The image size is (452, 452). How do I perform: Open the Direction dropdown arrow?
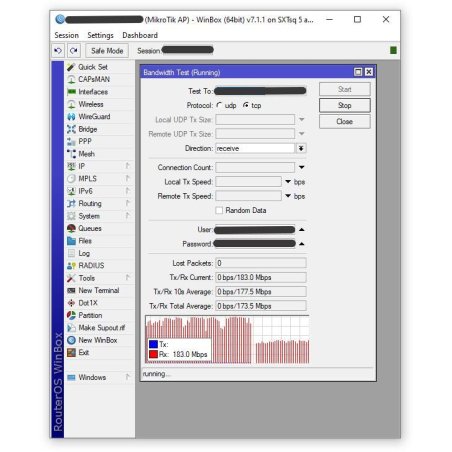coord(301,148)
